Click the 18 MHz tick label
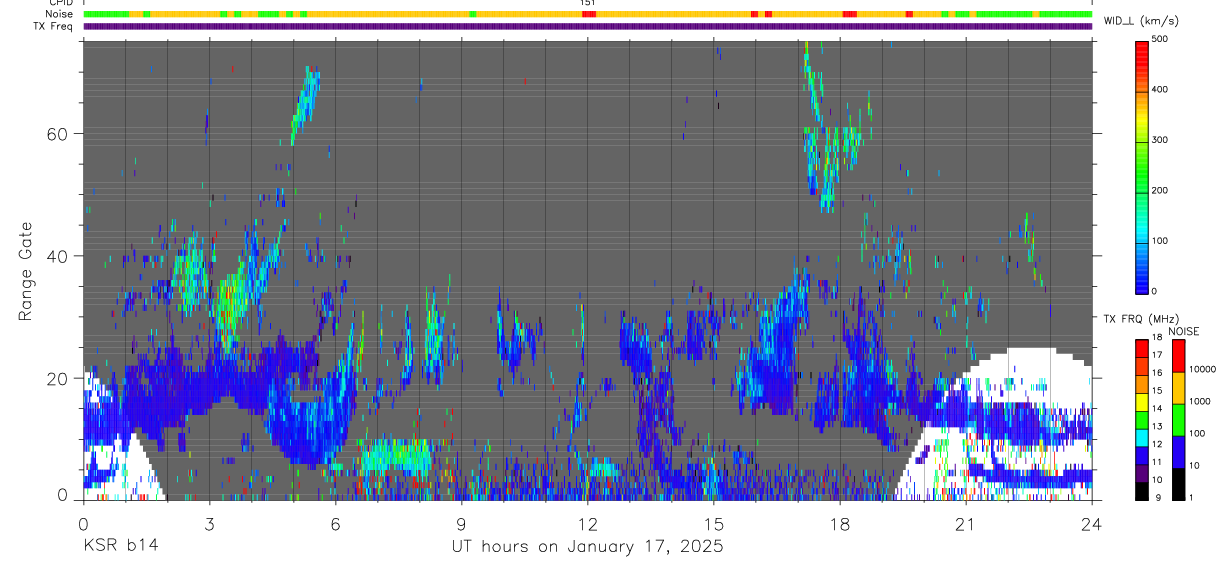 (1156, 338)
